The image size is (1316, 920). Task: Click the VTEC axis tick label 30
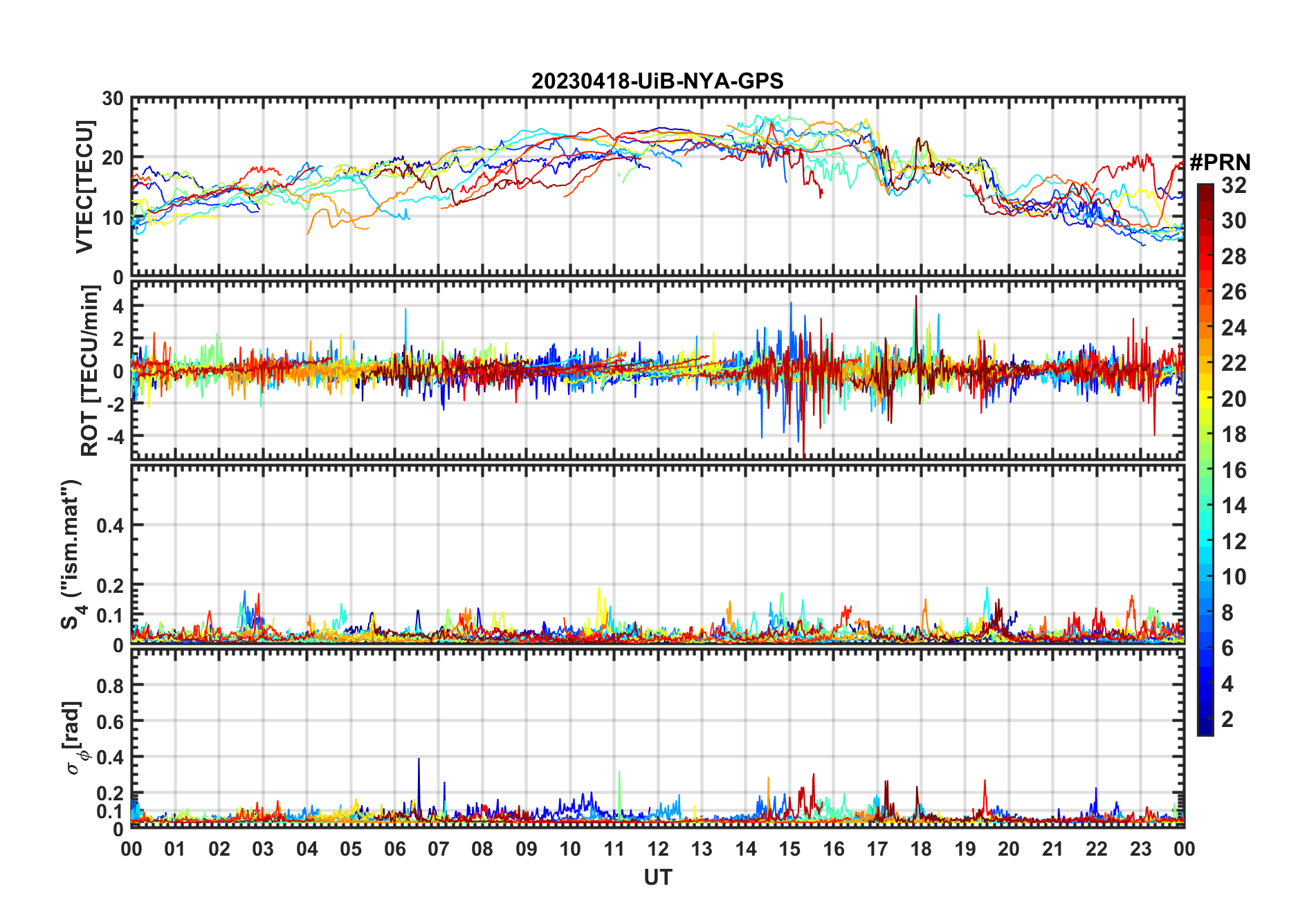113,99
